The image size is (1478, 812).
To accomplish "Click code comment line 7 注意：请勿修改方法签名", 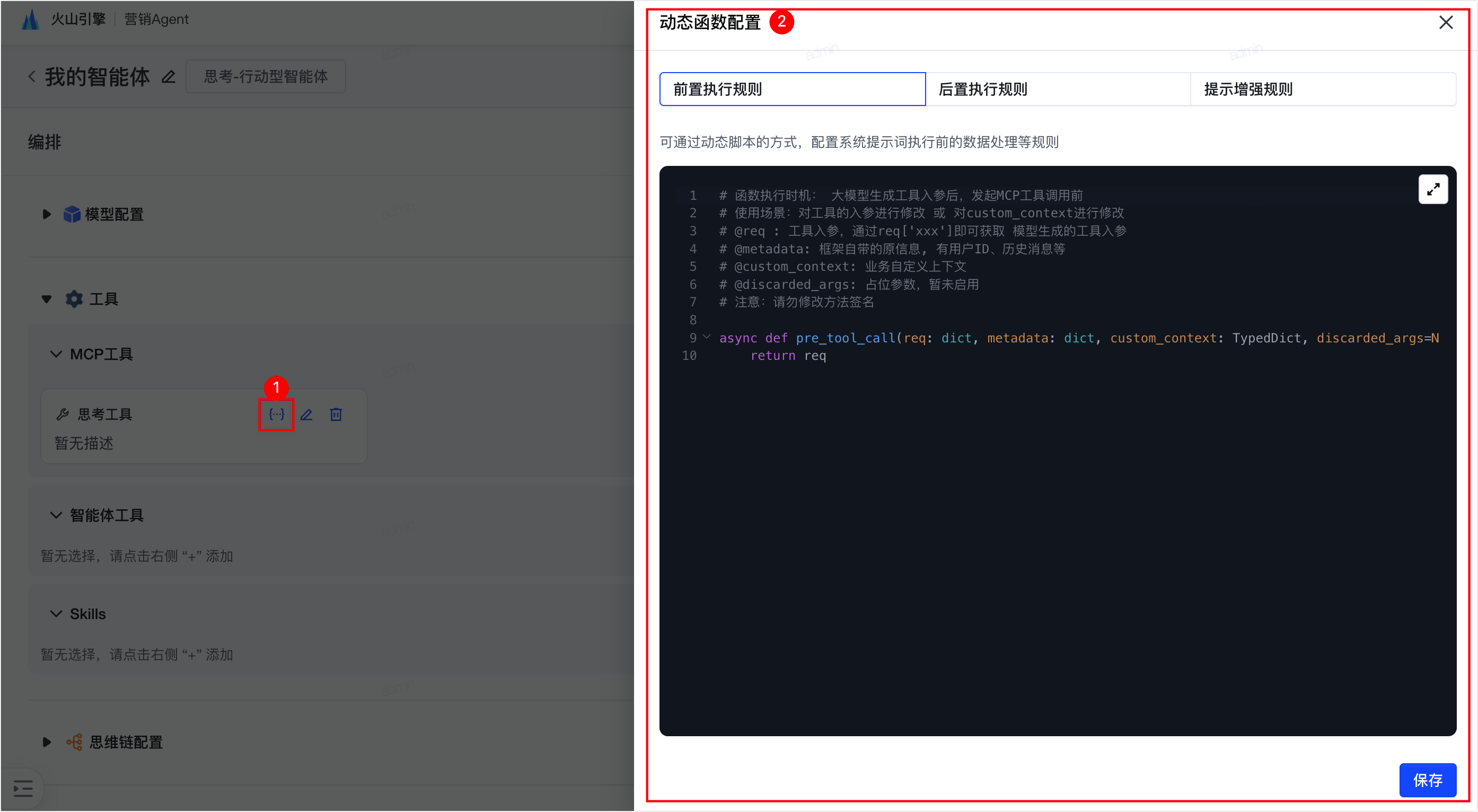I will pos(797,302).
